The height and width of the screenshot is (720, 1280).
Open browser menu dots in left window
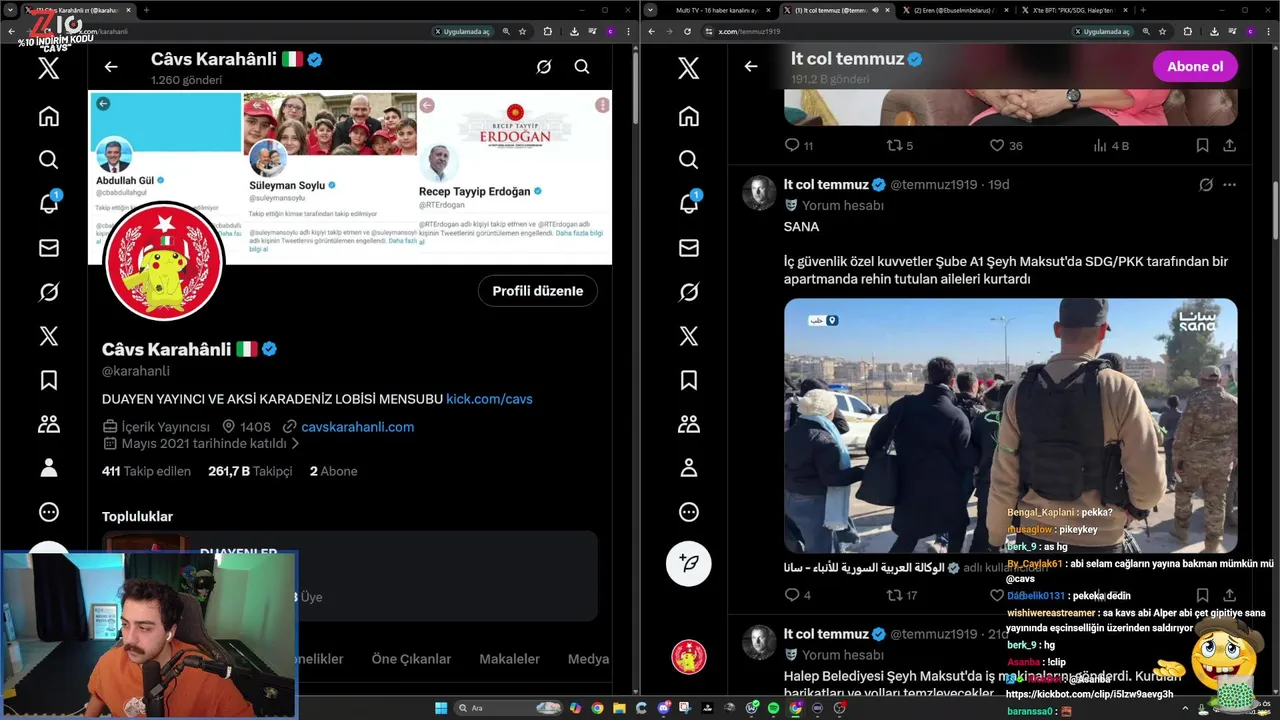tap(628, 31)
